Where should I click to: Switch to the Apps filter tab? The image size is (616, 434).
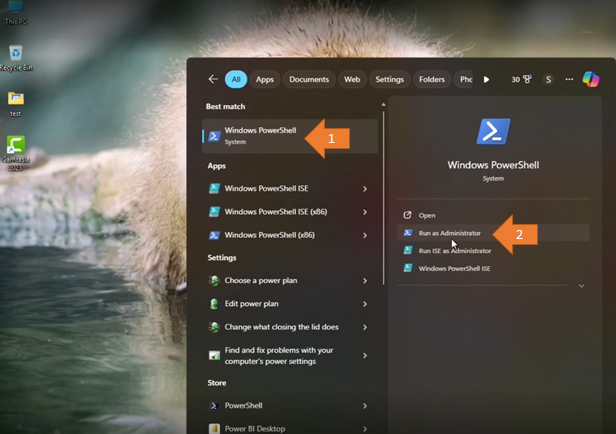265,79
